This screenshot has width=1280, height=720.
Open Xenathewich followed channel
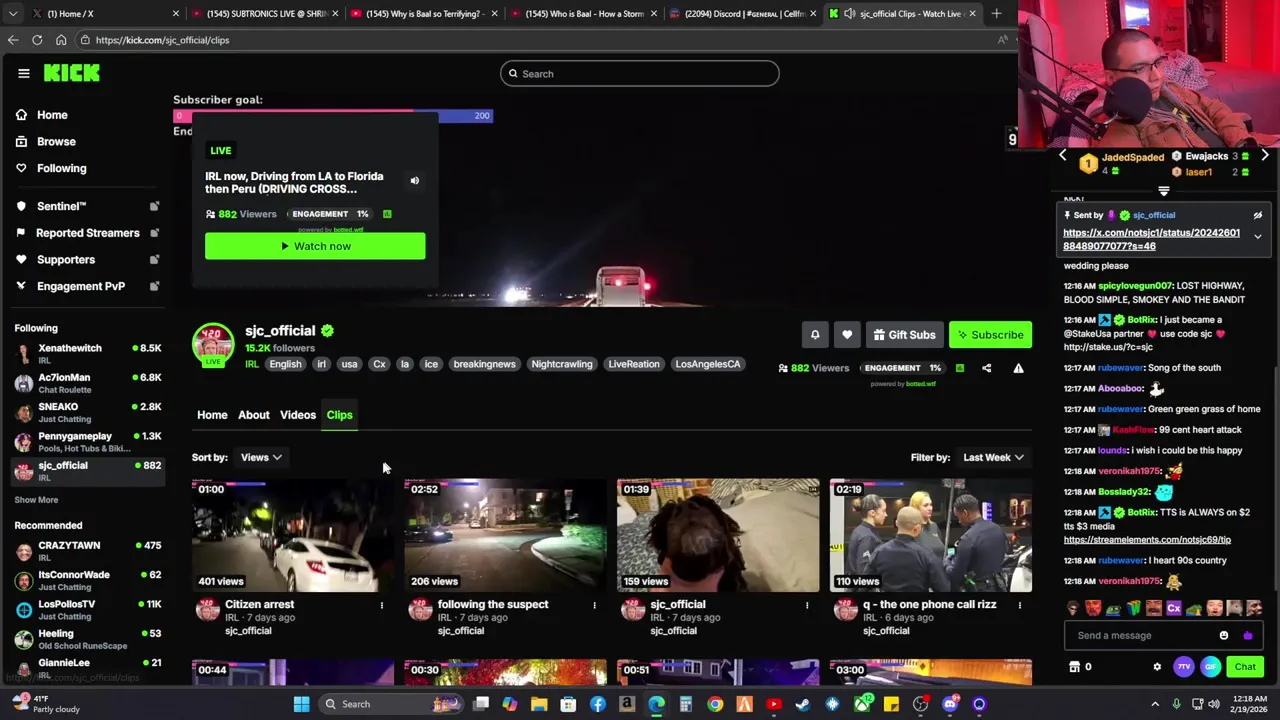88,353
